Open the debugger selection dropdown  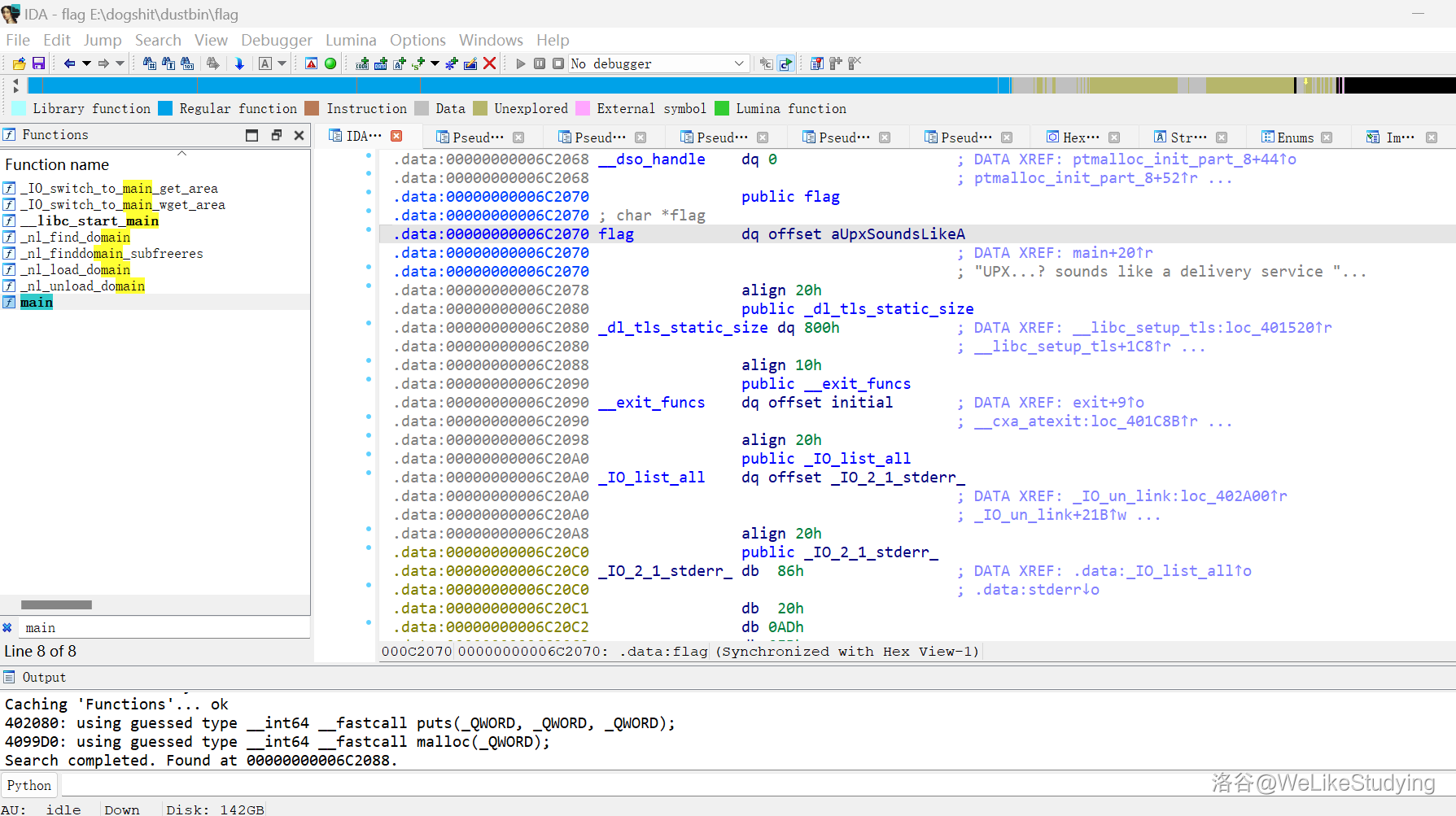(x=738, y=63)
